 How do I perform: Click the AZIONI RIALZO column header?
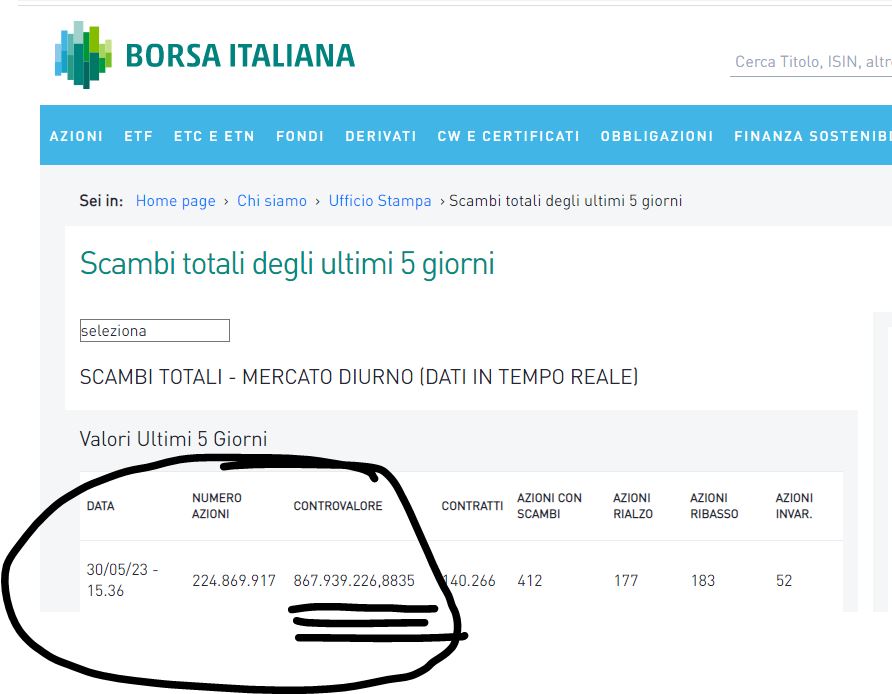[633, 506]
